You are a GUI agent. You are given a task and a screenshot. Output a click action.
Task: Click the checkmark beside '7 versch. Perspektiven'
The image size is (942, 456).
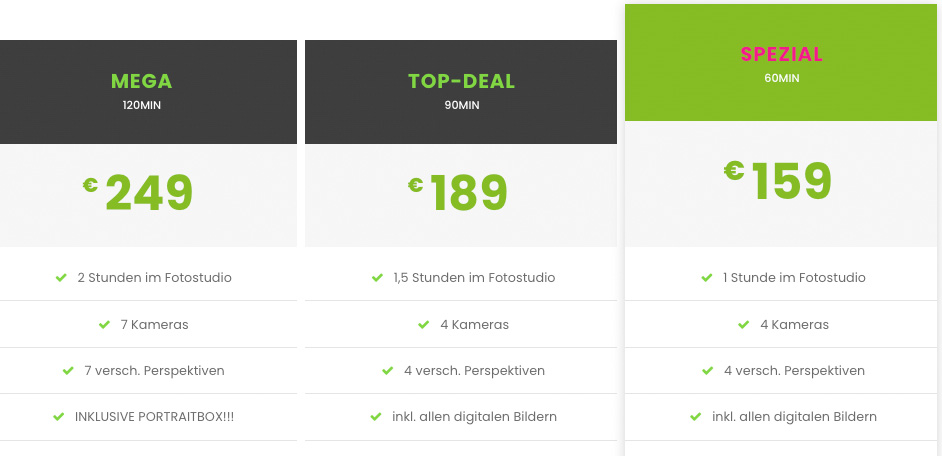pos(69,371)
